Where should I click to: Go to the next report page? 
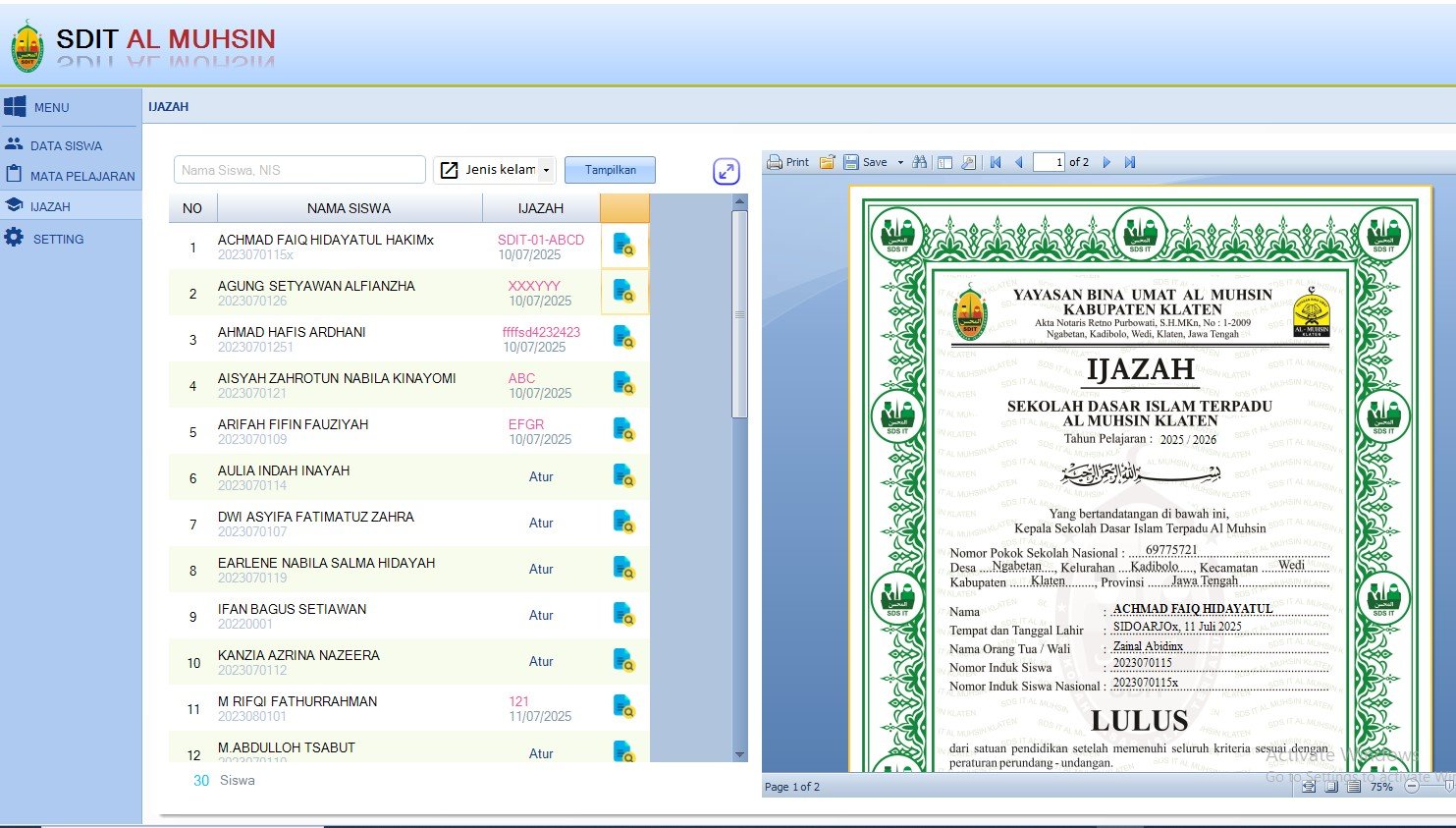pos(1106,162)
